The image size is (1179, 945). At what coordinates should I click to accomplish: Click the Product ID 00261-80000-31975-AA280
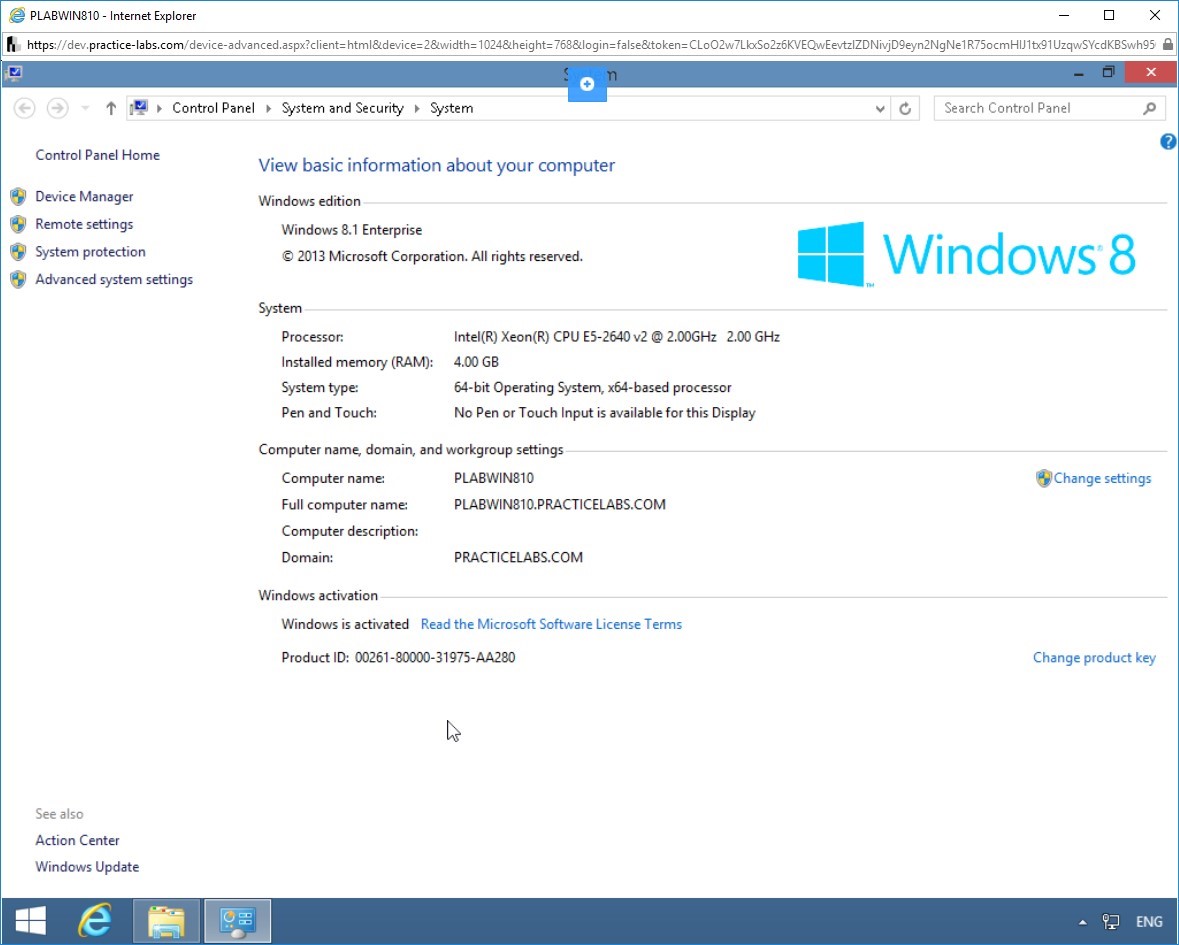tap(399, 658)
